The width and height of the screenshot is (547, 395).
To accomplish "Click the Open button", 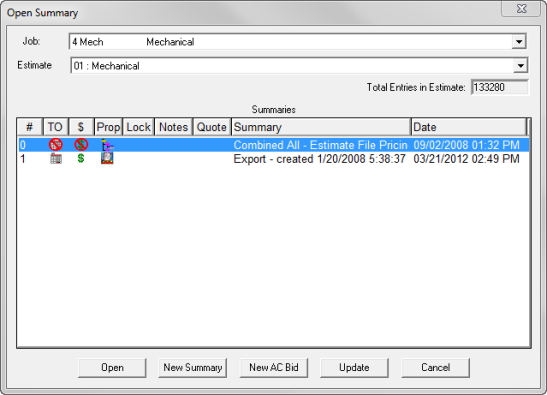I will coord(112,368).
